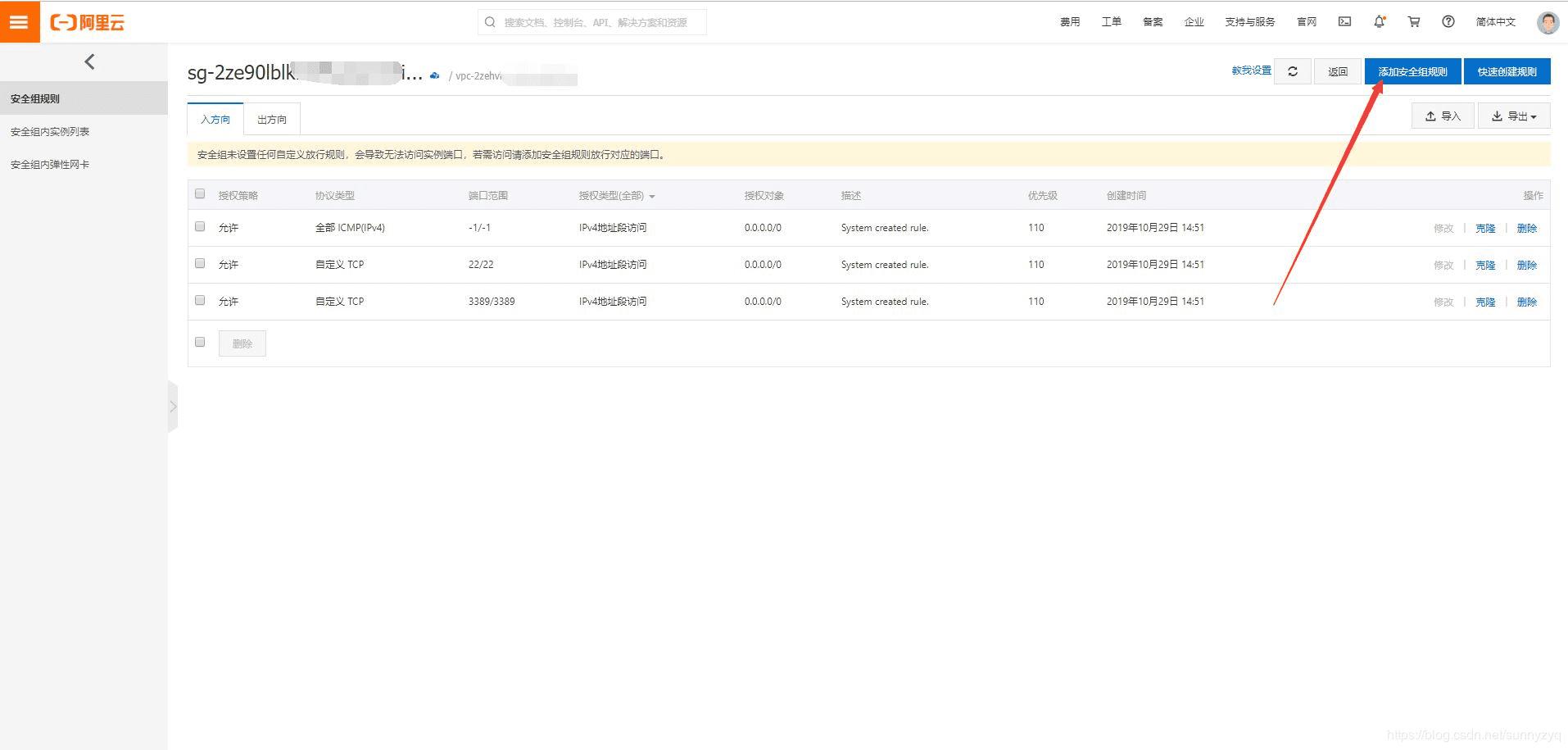Click 修改 for the ICMP(IPv4) rule
This screenshot has height=750, width=1568.
tap(1443, 228)
